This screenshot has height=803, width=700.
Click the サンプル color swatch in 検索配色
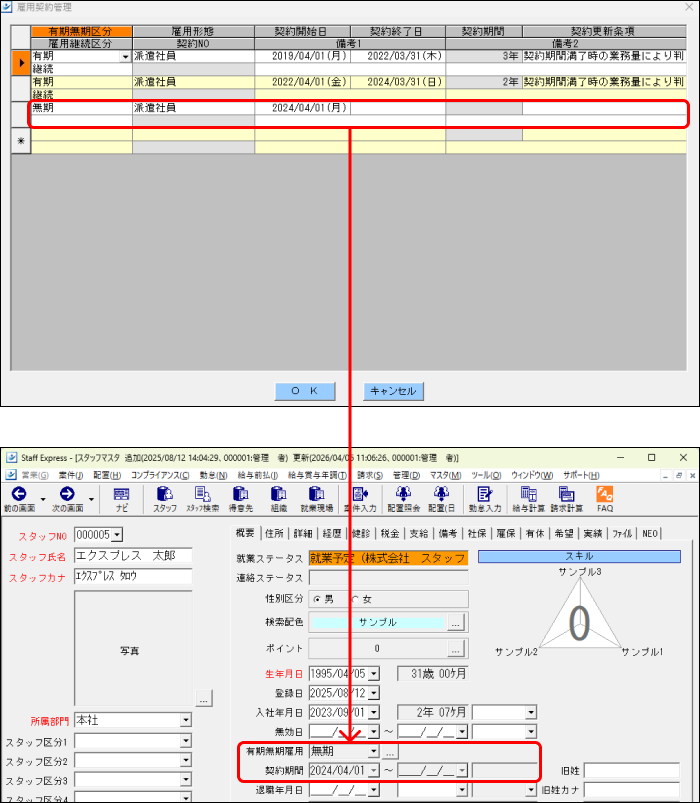click(377, 622)
